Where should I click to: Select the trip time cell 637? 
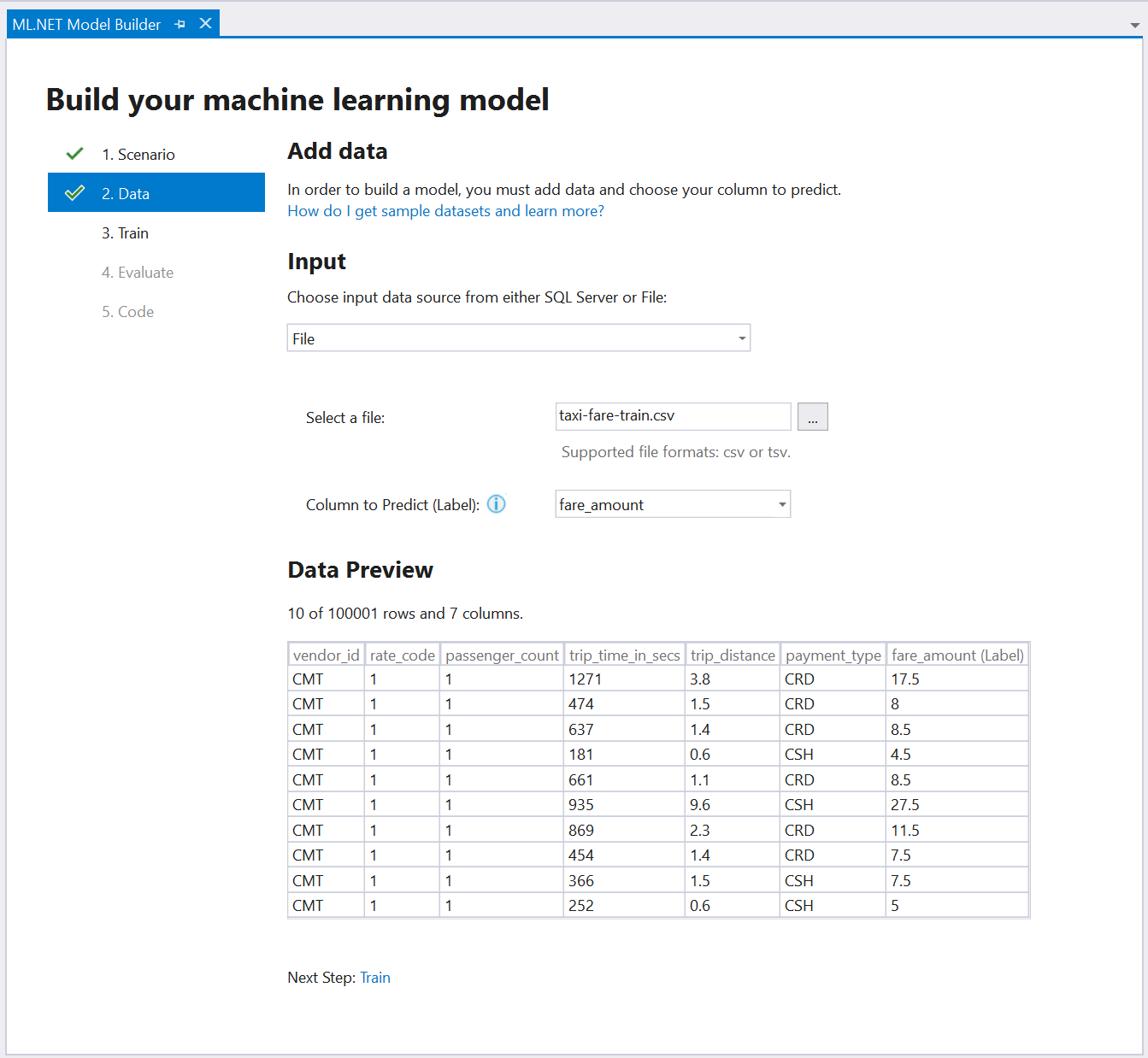point(624,730)
